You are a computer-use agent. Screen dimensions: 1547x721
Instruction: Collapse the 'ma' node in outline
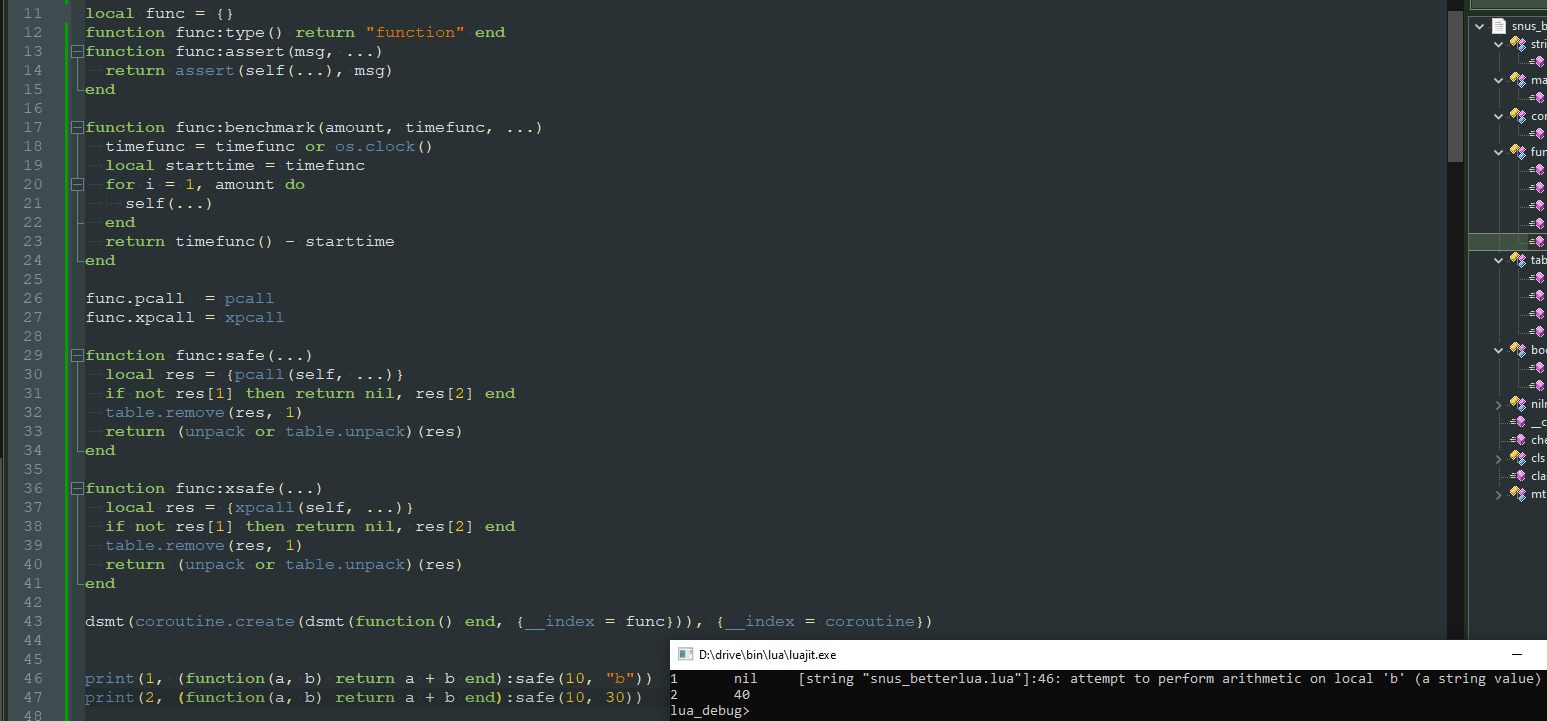1498,80
